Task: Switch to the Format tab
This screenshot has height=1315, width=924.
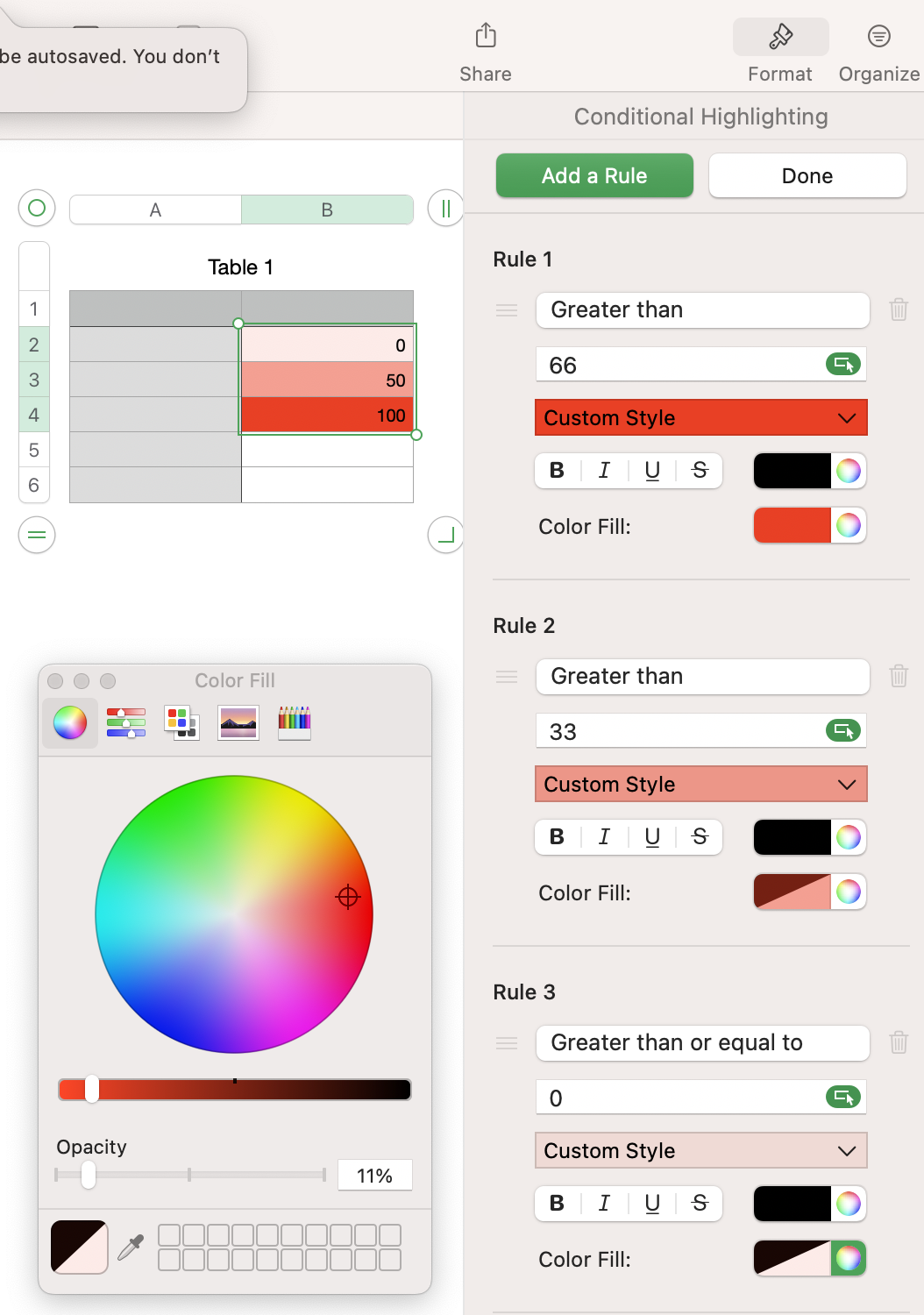Action: [x=780, y=37]
